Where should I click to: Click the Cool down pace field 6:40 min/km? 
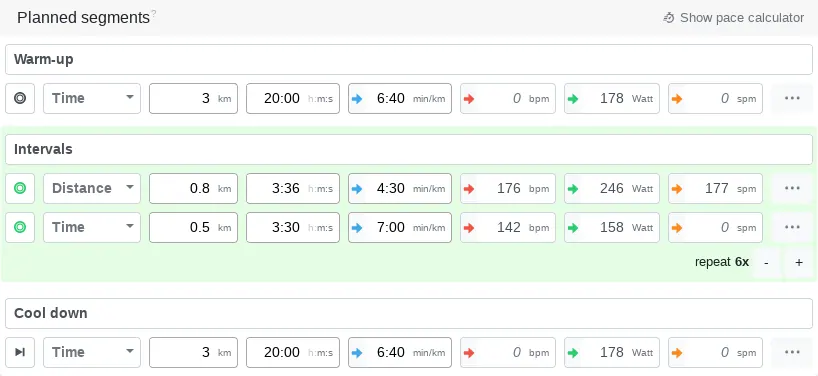(x=400, y=353)
